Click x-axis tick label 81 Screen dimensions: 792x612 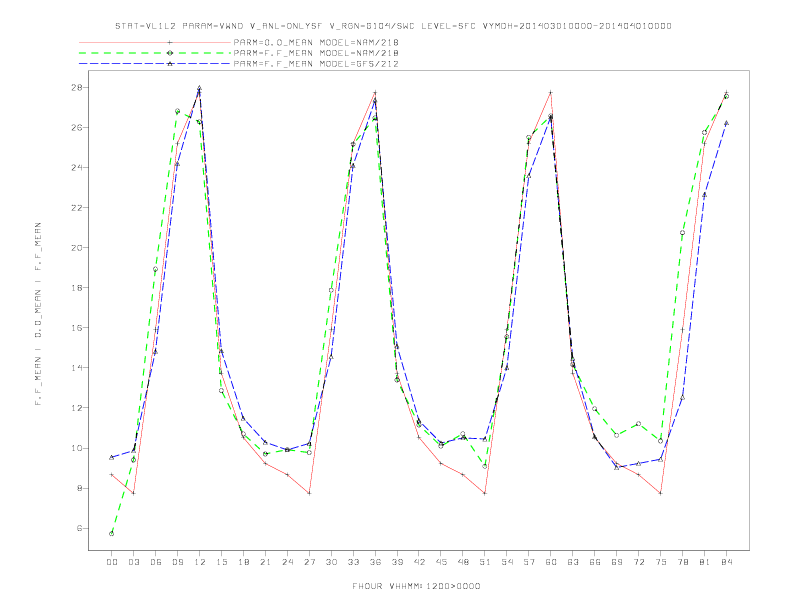pyautogui.click(x=705, y=562)
